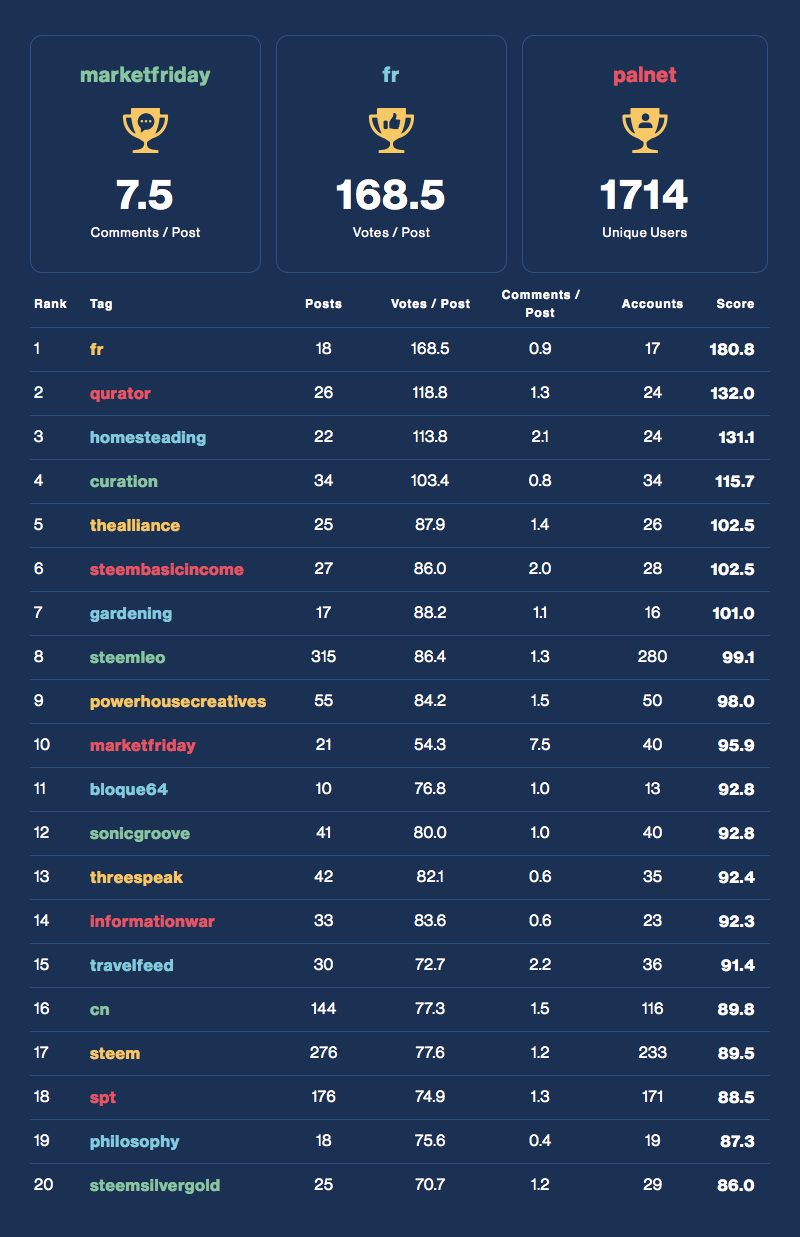Image resolution: width=800 pixels, height=1237 pixels.
Task: Open the philosophy tag
Action: pyautogui.click(x=135, y=1141)
